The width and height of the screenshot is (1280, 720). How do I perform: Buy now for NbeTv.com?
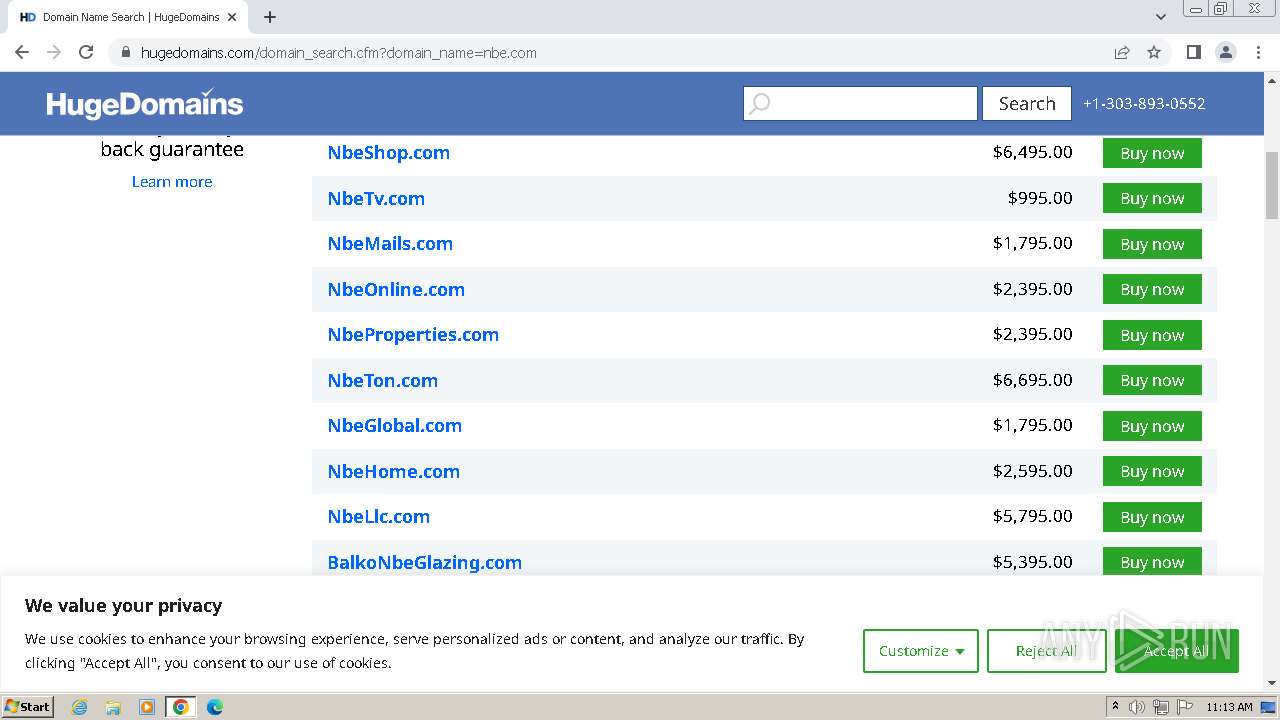pos(1152,198)
